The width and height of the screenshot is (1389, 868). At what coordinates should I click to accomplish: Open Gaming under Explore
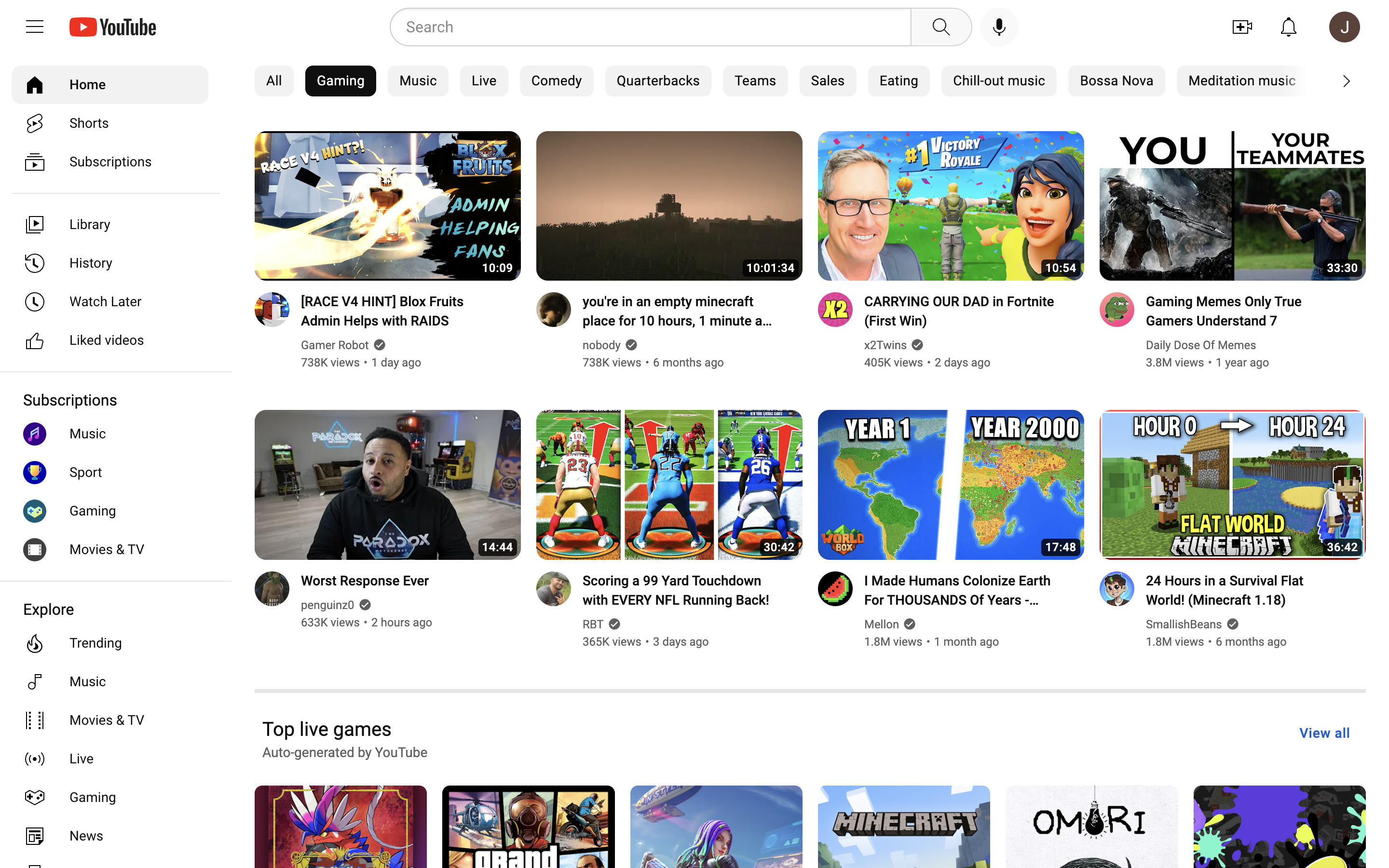click(x=109, y=798)
